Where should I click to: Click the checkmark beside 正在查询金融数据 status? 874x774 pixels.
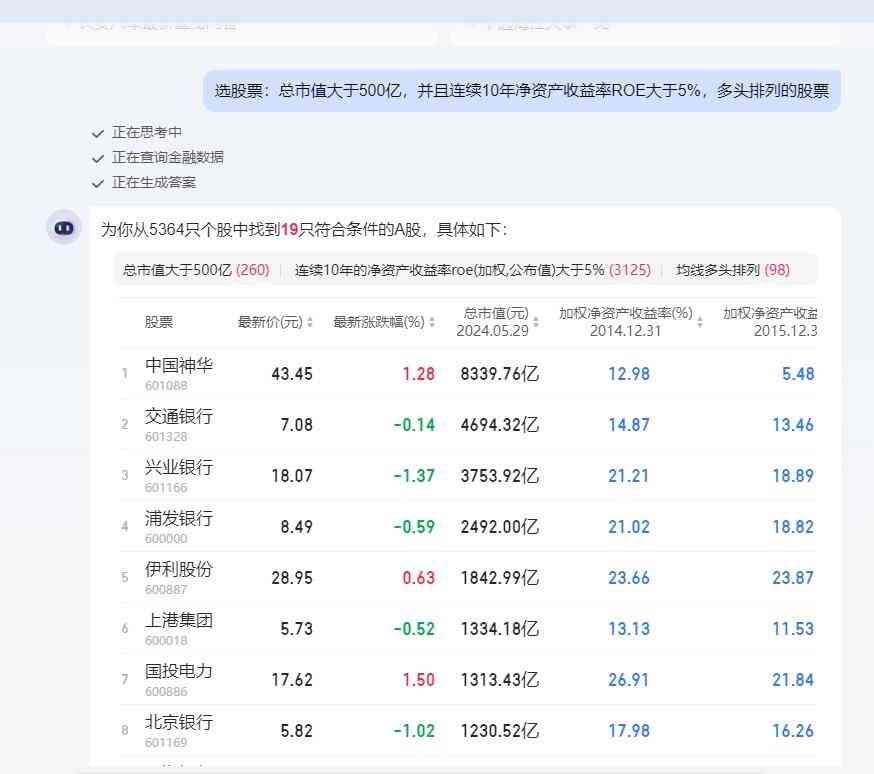tap(97, 157)
